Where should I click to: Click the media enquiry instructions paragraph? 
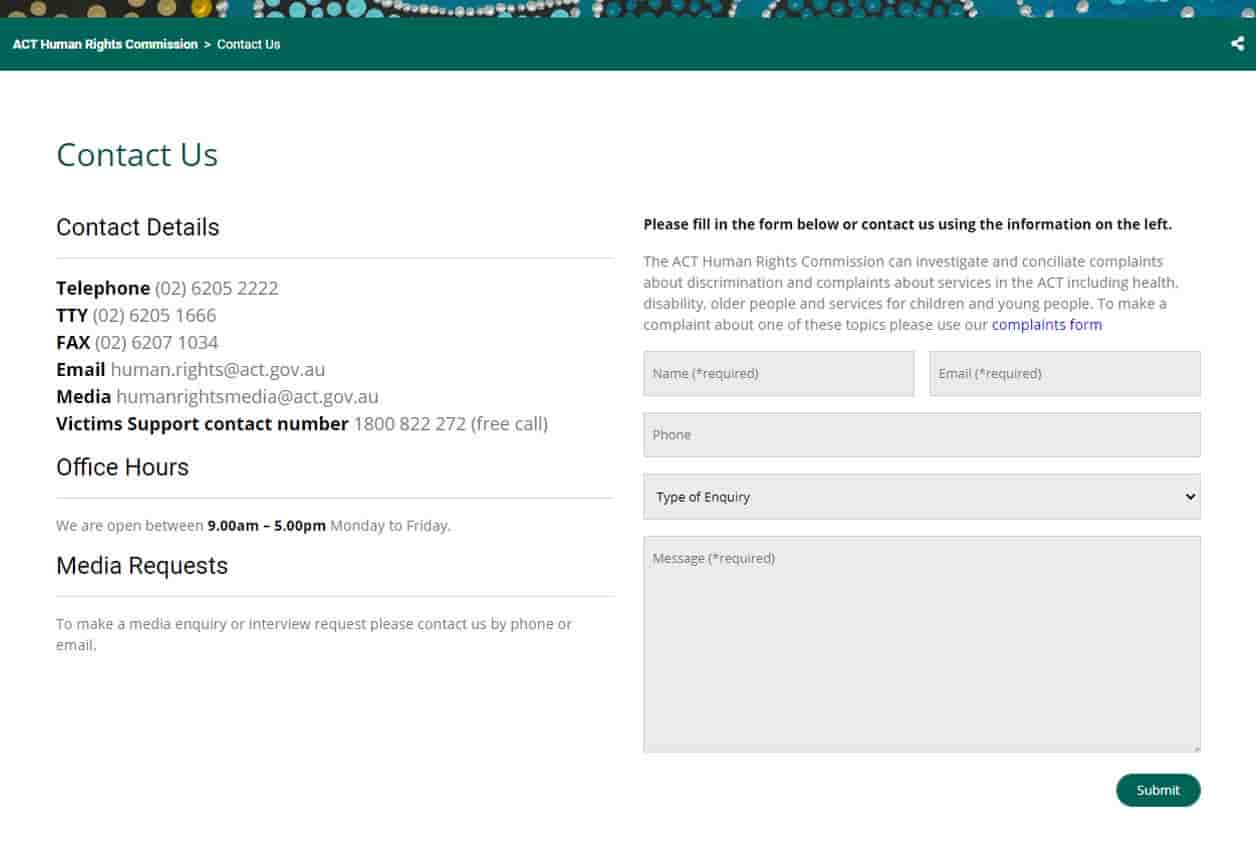click(314, 634)
